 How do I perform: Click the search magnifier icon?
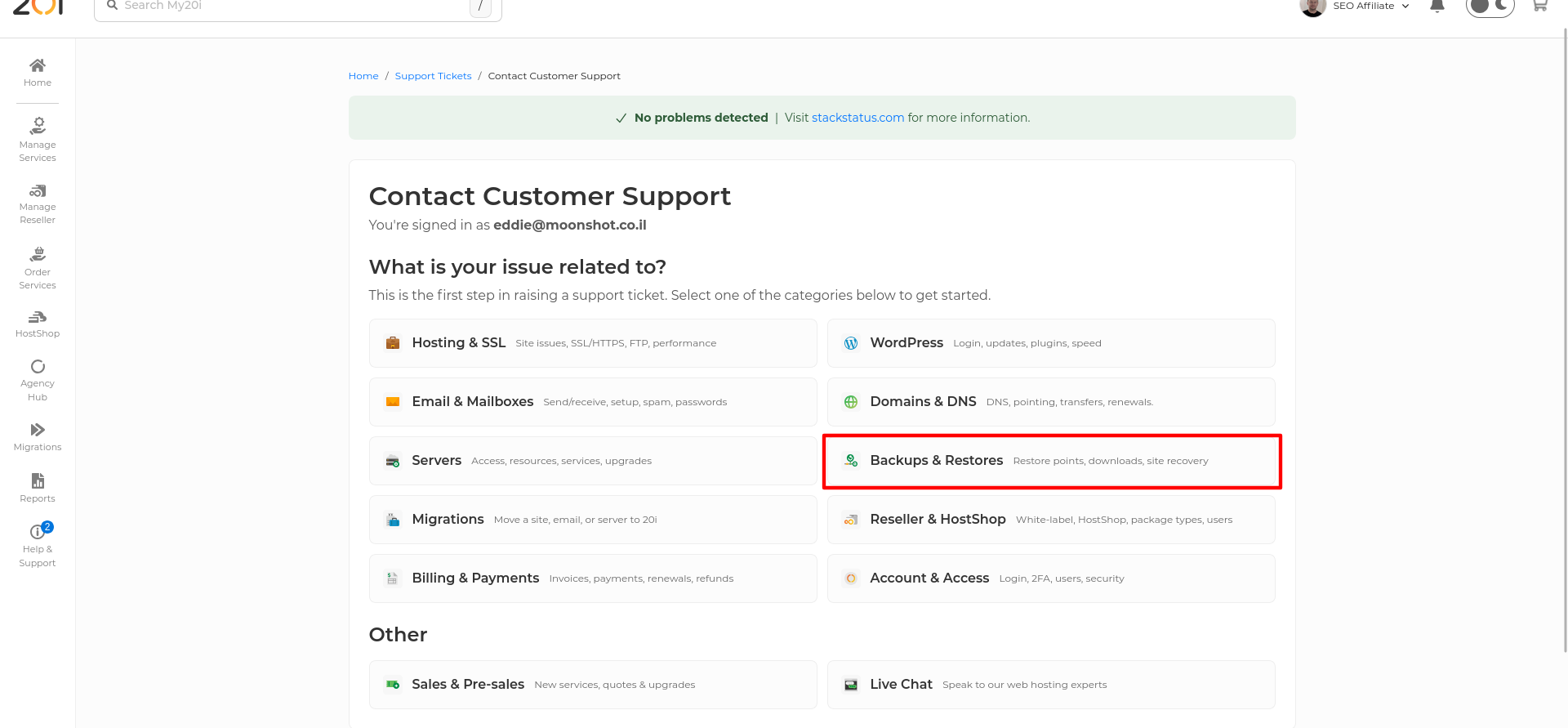[x=113, y=5]
